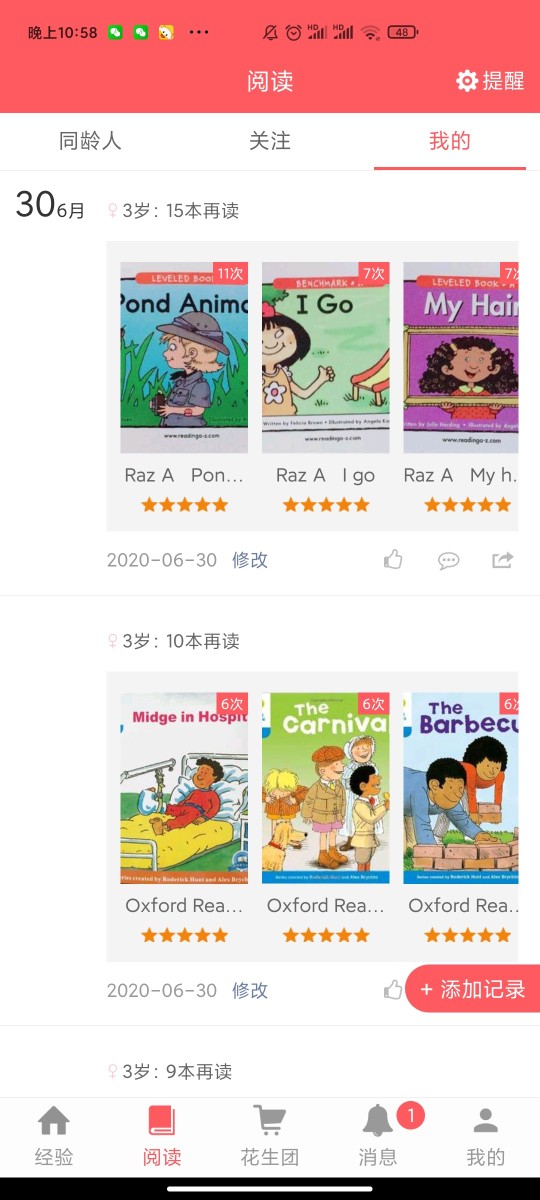This screenshot has width=540, height=1200.
Task: Tap 修改 on the first record
Action: tap(250, 560)
